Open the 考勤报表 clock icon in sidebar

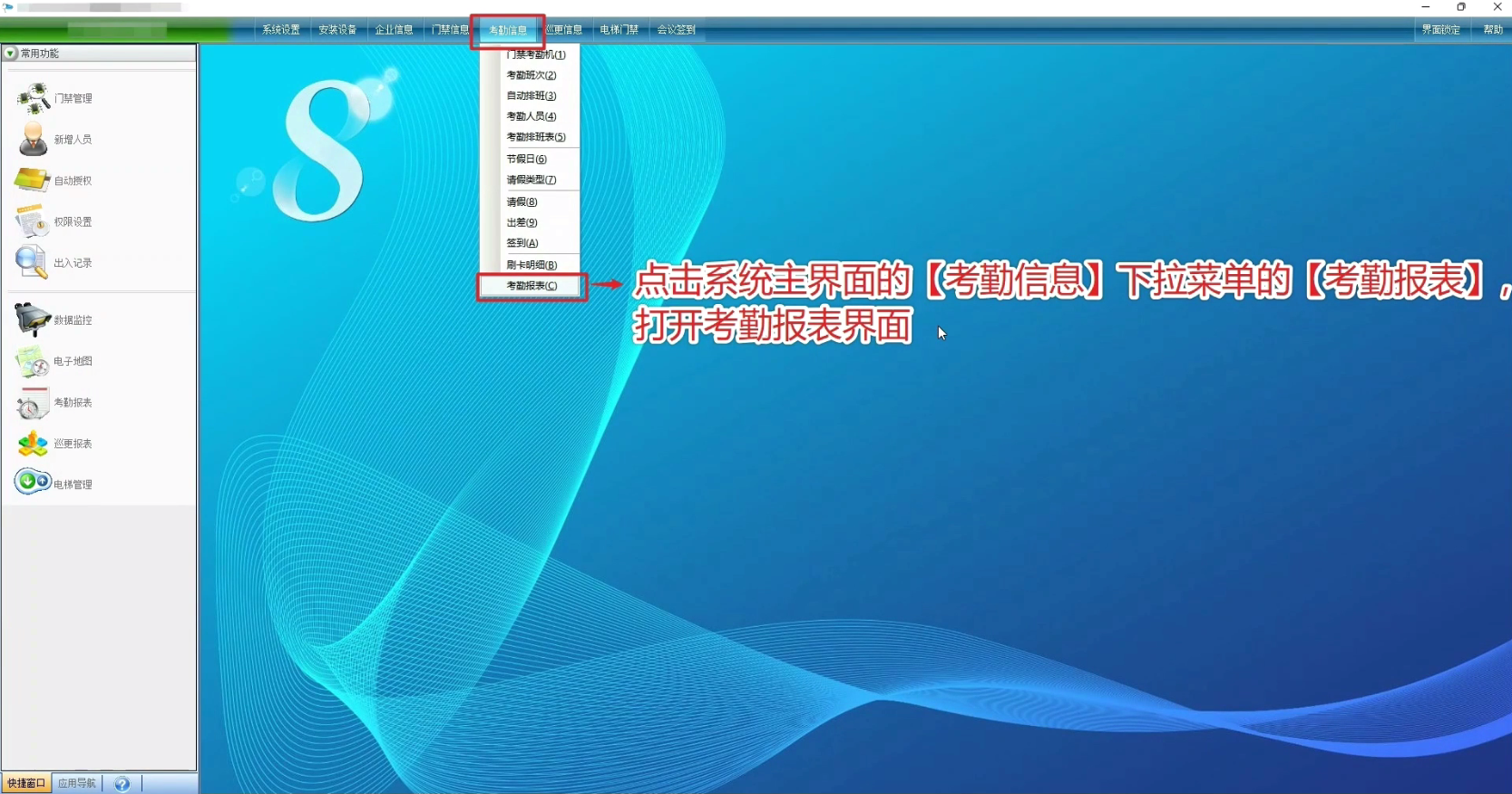(33, 403)
